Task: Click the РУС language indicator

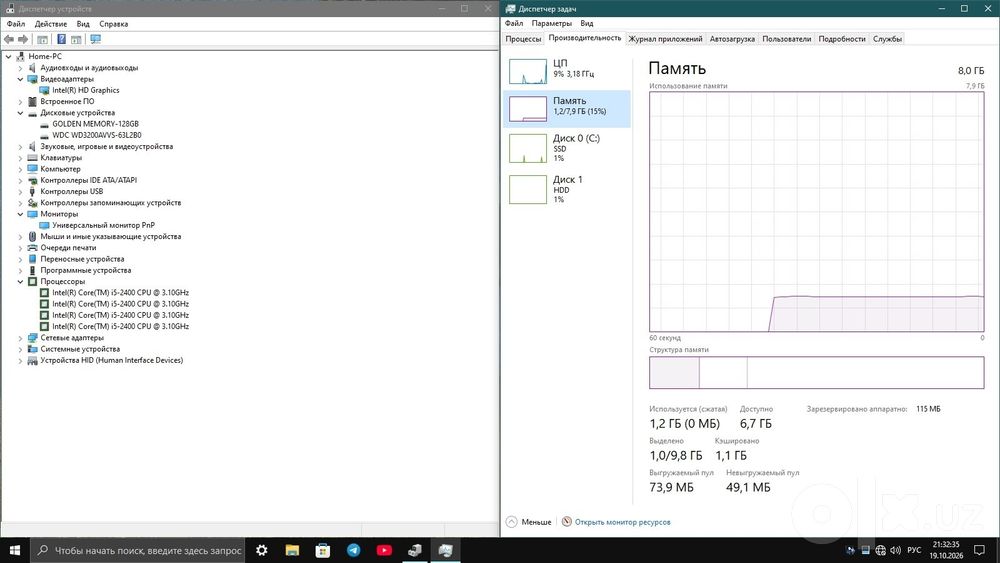Action: pyautogui.click(x=914, y=550)
